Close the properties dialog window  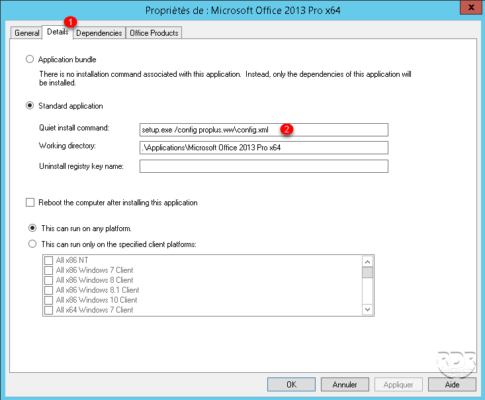point(471,7)
